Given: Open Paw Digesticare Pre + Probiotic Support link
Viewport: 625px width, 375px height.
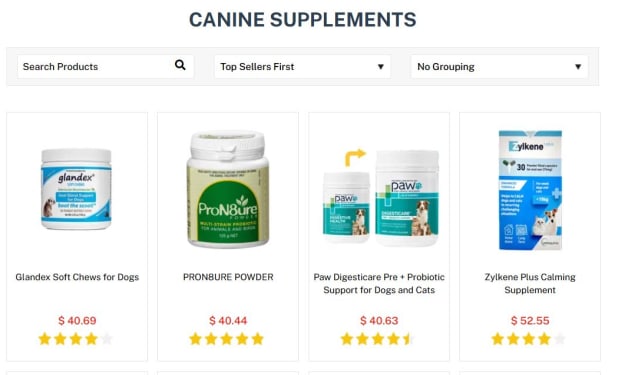Looking at the screenshot, I should 379,283.
